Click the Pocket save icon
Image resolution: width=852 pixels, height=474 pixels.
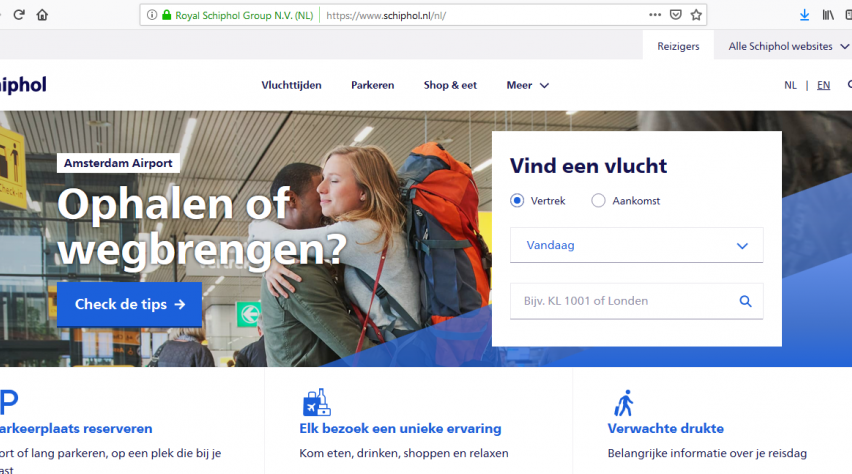tap(676, 15)
